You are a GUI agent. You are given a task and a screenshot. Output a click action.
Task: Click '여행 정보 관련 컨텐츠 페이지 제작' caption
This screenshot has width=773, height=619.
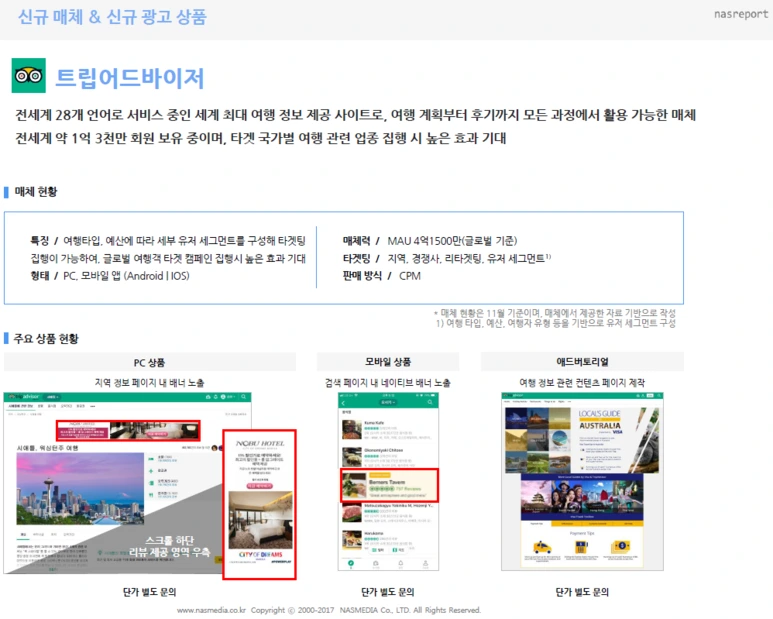click(582, 383)
